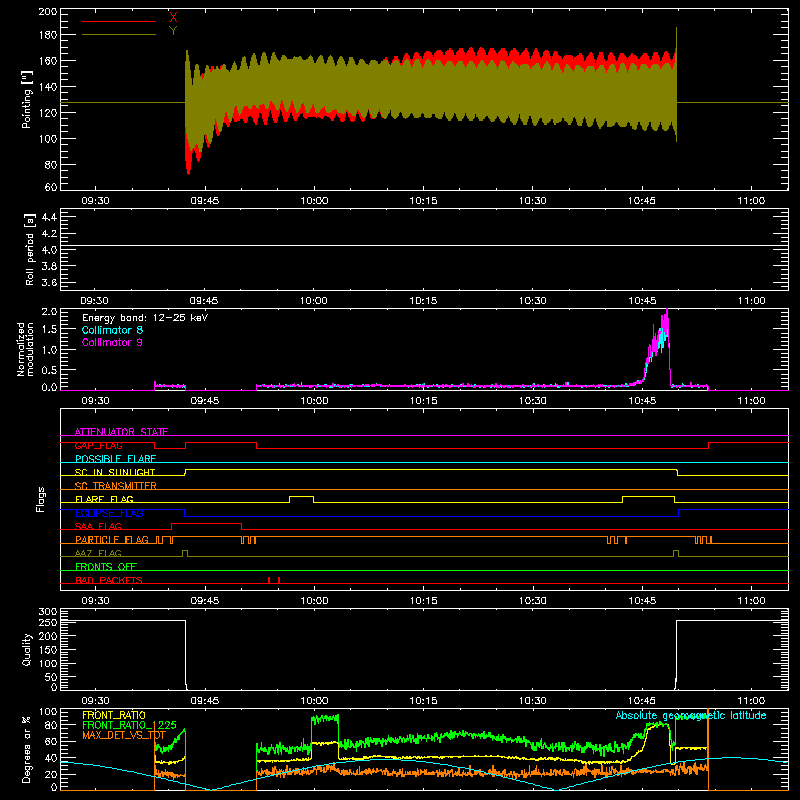Click the GAP_FLAG label

pyautogui.click(x=98, y=445)
